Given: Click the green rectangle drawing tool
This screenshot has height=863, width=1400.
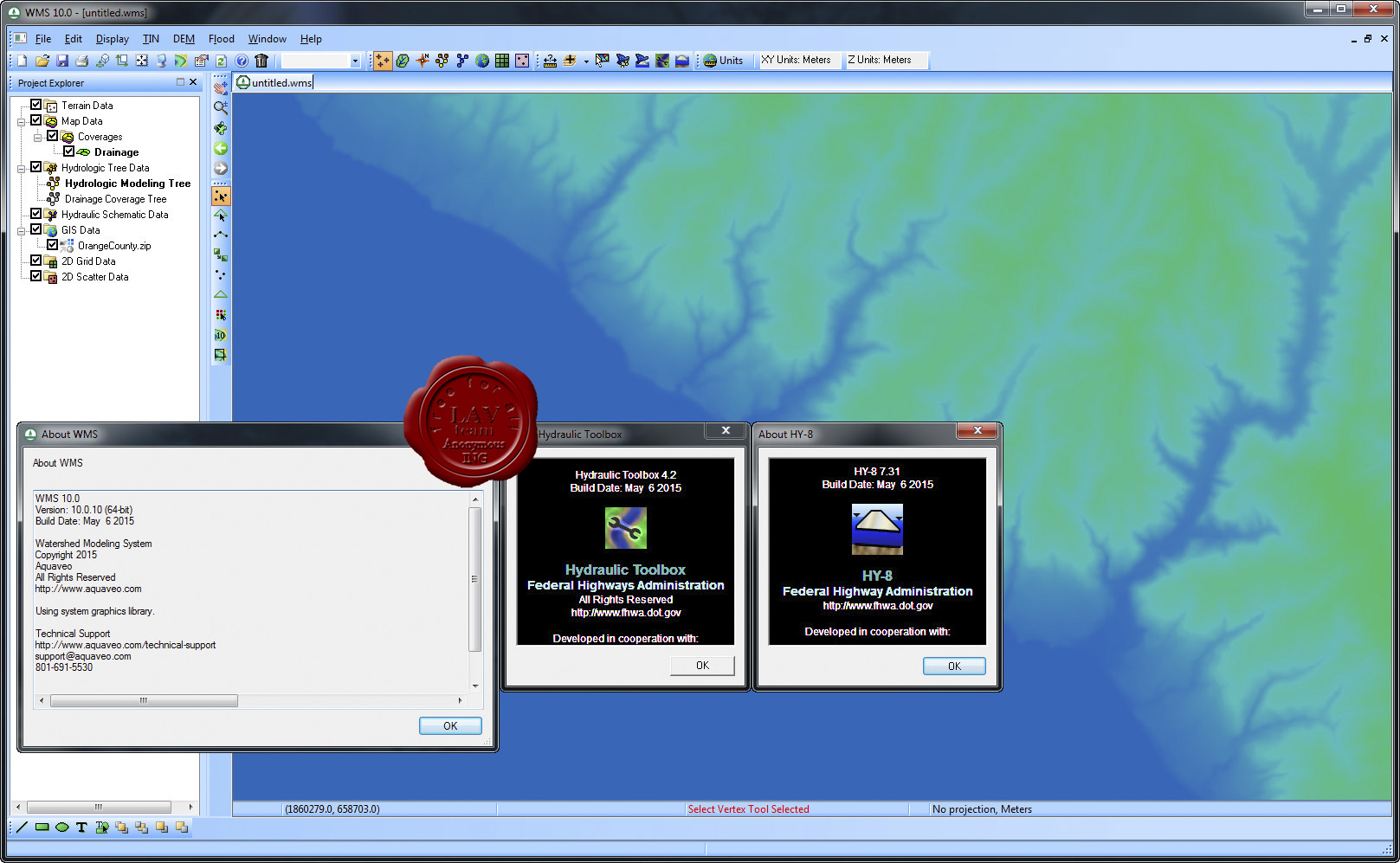Looking at the screenshot, I should click(42, 828).
